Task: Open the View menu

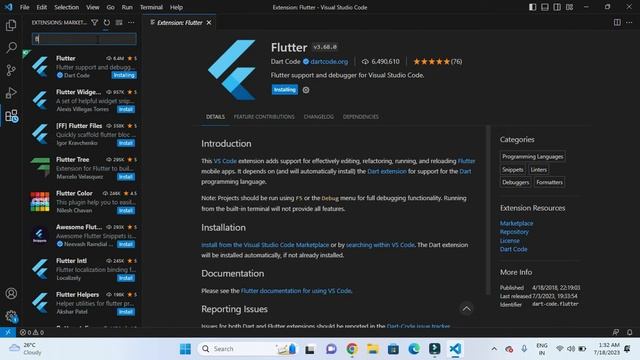Action: coord(93,7)
